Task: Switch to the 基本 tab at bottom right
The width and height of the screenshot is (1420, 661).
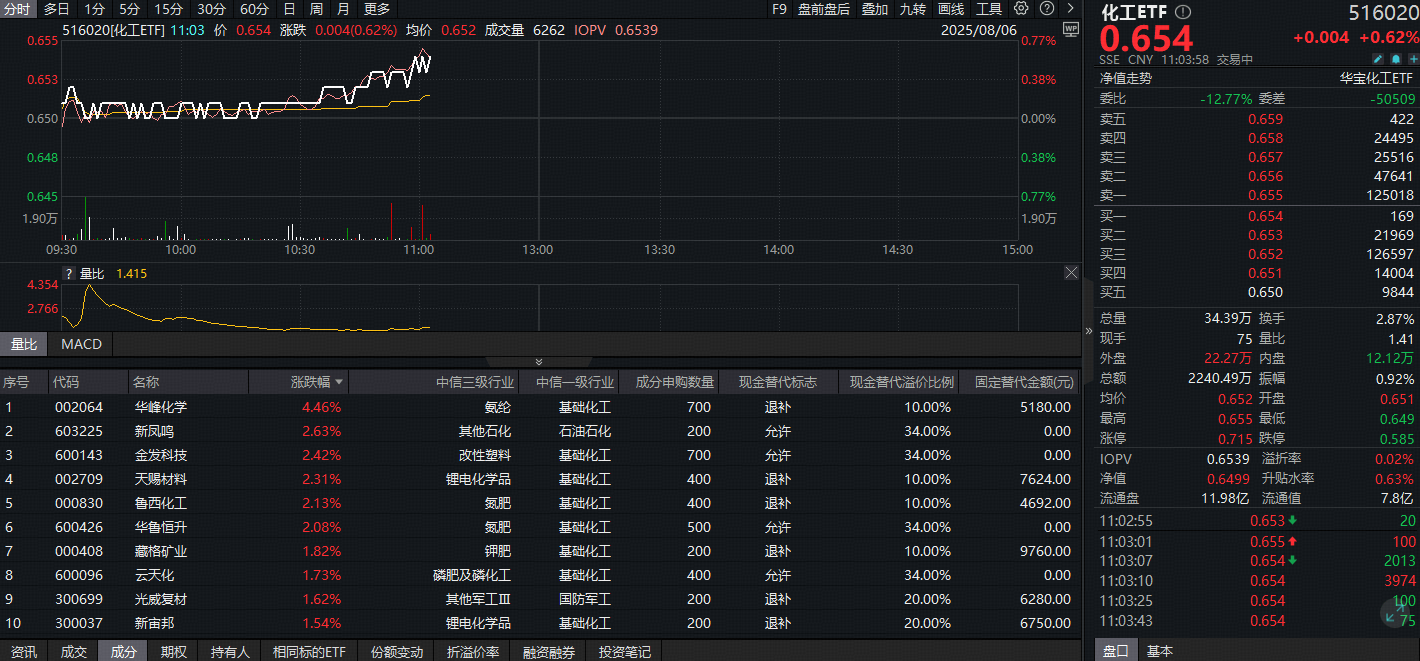Action: coord(1159,651)
